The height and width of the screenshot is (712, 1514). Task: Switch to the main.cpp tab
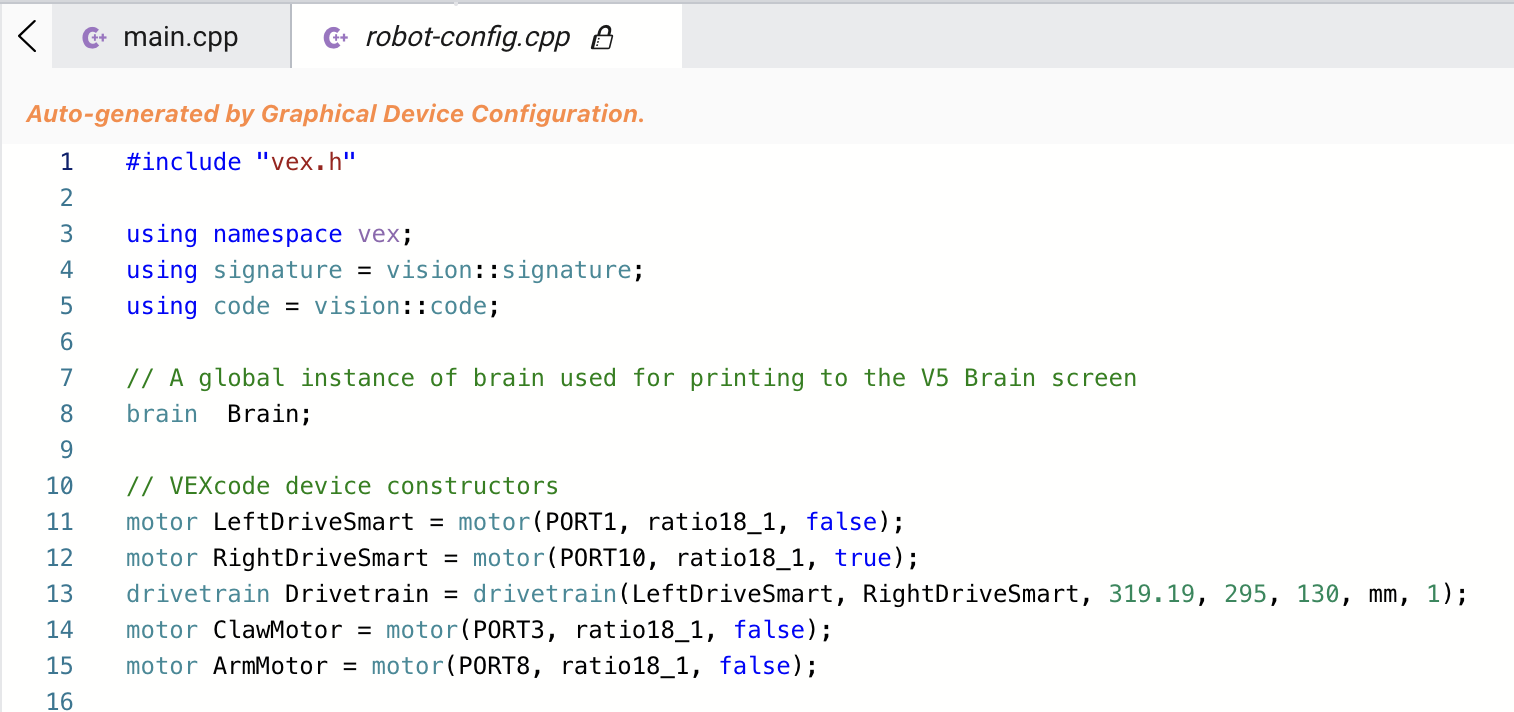coord(171,37)
